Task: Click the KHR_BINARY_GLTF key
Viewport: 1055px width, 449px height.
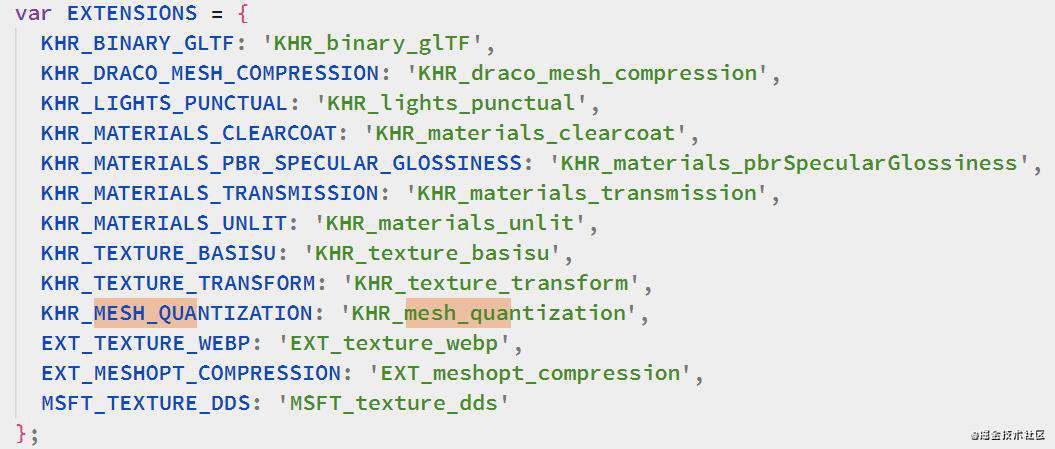Action: coord(137,44)
